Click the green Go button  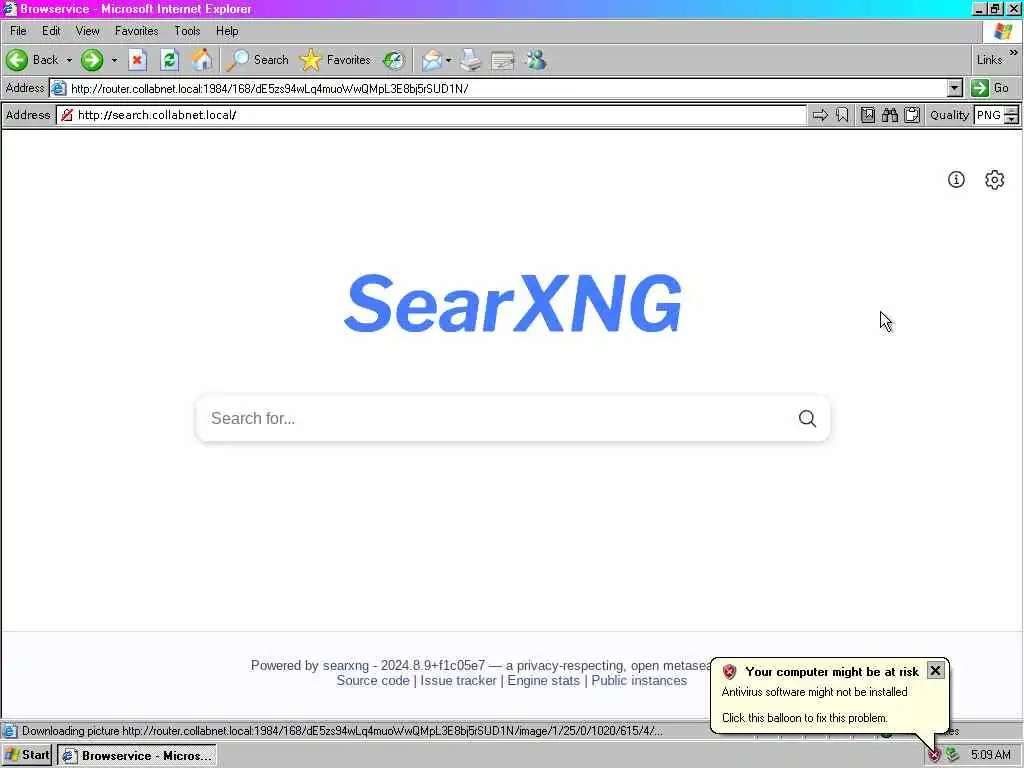point(991,88)
